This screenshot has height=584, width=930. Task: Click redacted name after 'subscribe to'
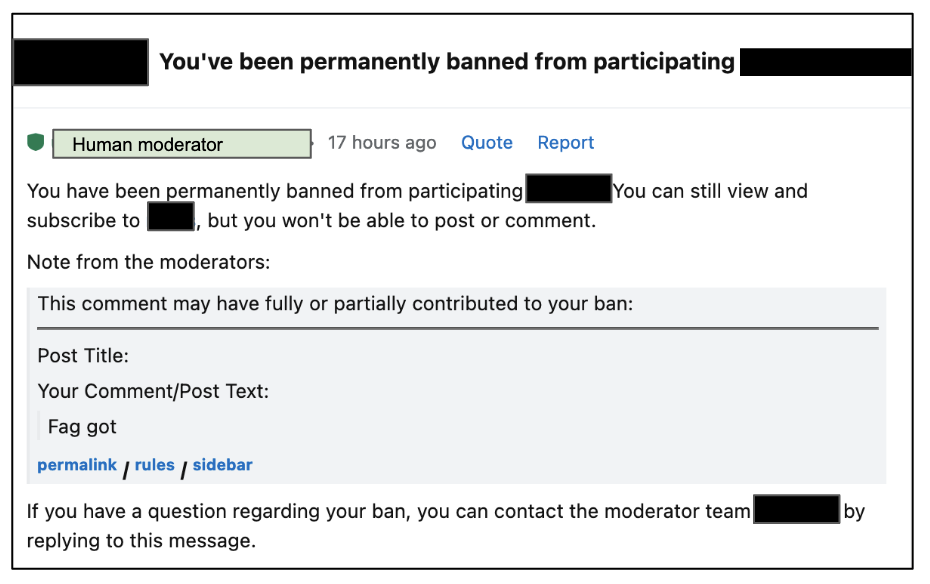click(170, 217)
